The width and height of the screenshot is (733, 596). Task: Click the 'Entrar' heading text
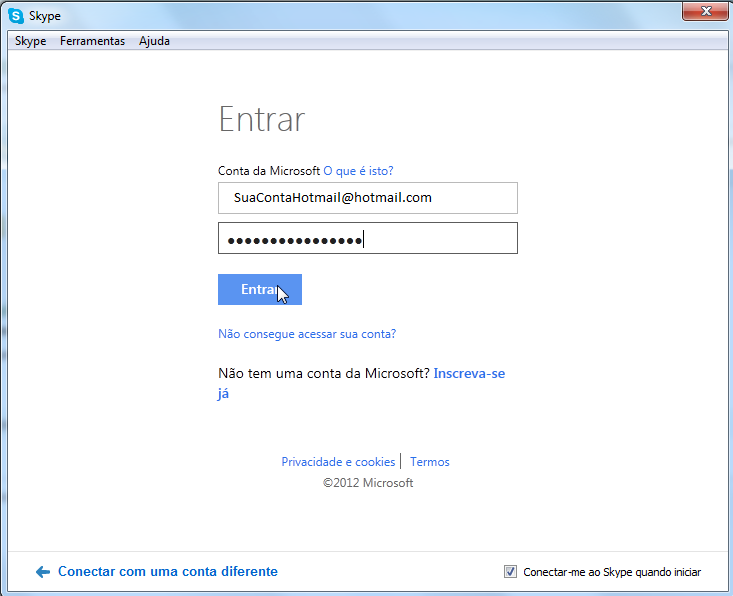pos(262,119)
